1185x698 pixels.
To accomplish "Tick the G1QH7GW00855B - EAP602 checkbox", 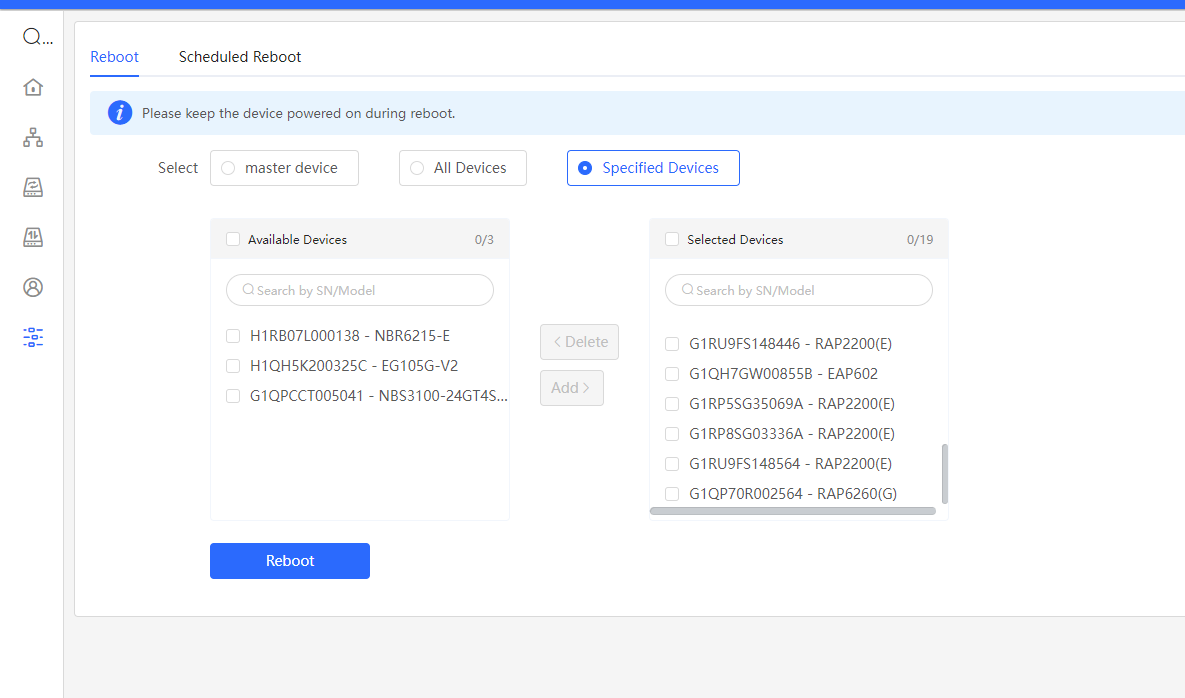I will pos(672,374).
